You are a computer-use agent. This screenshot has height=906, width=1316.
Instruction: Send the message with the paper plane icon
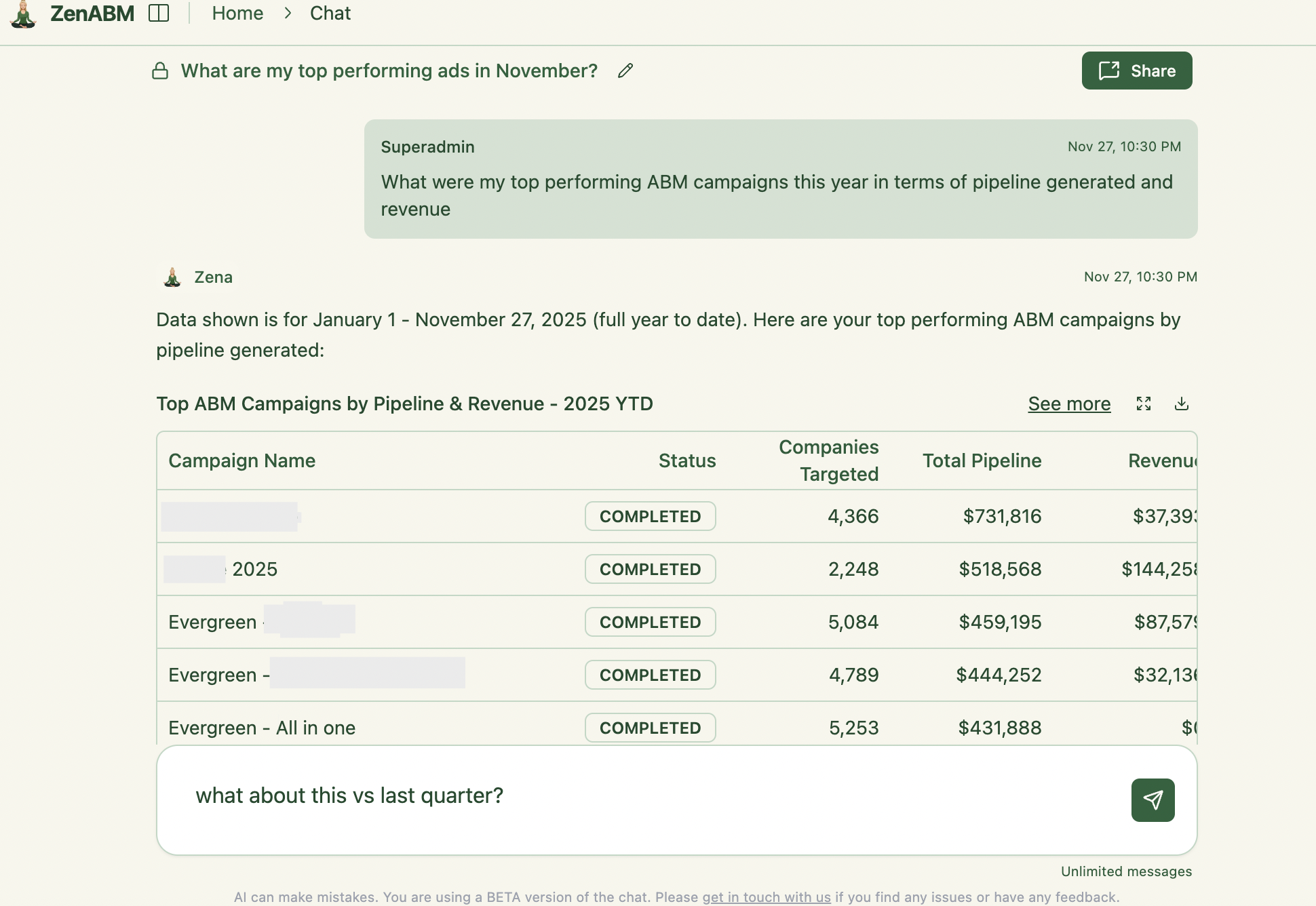pyautogui.click(x=1152, y=800)
